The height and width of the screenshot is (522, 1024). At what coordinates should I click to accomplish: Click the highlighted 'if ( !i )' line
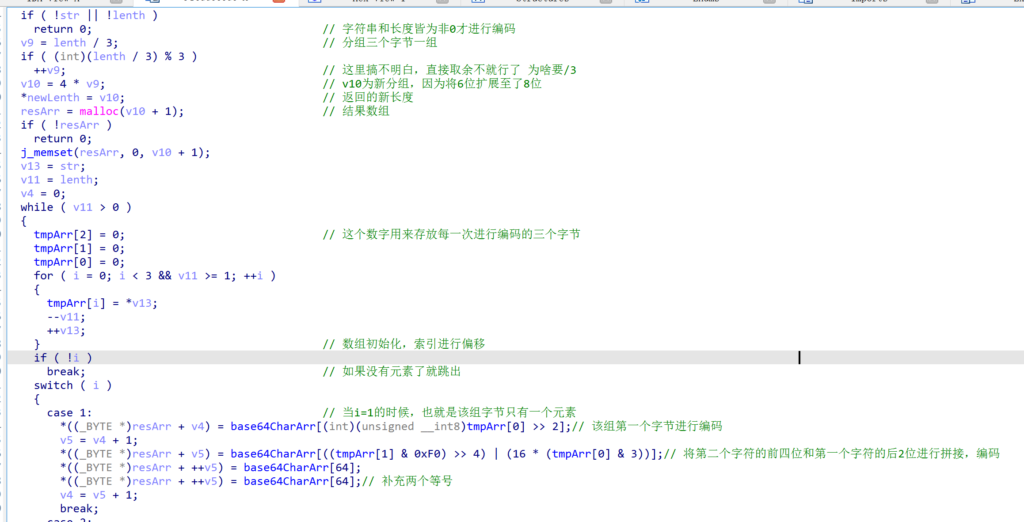63,357
